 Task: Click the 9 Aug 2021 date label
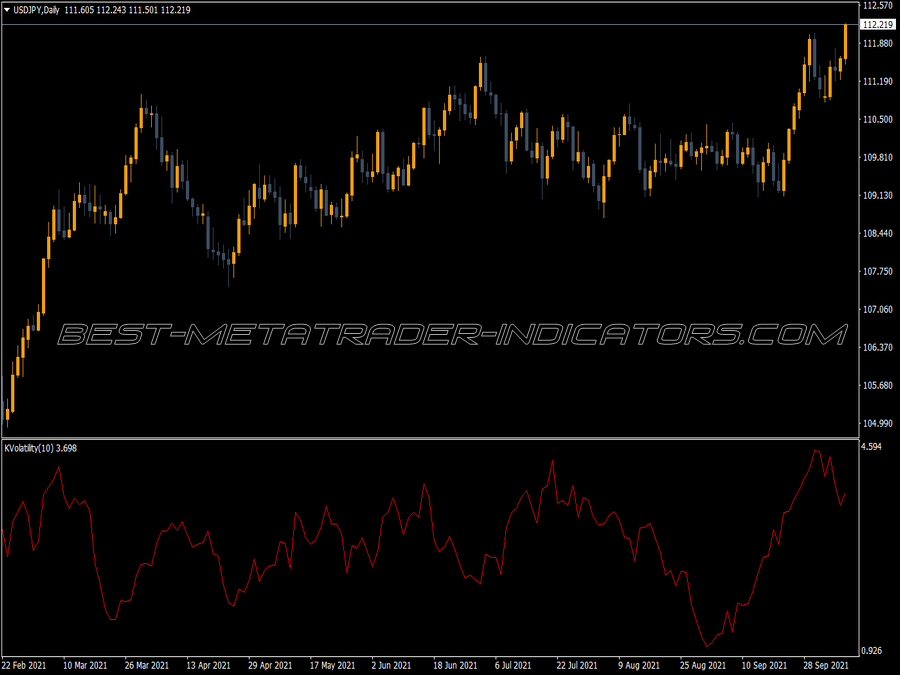click(x=639, y=666)
